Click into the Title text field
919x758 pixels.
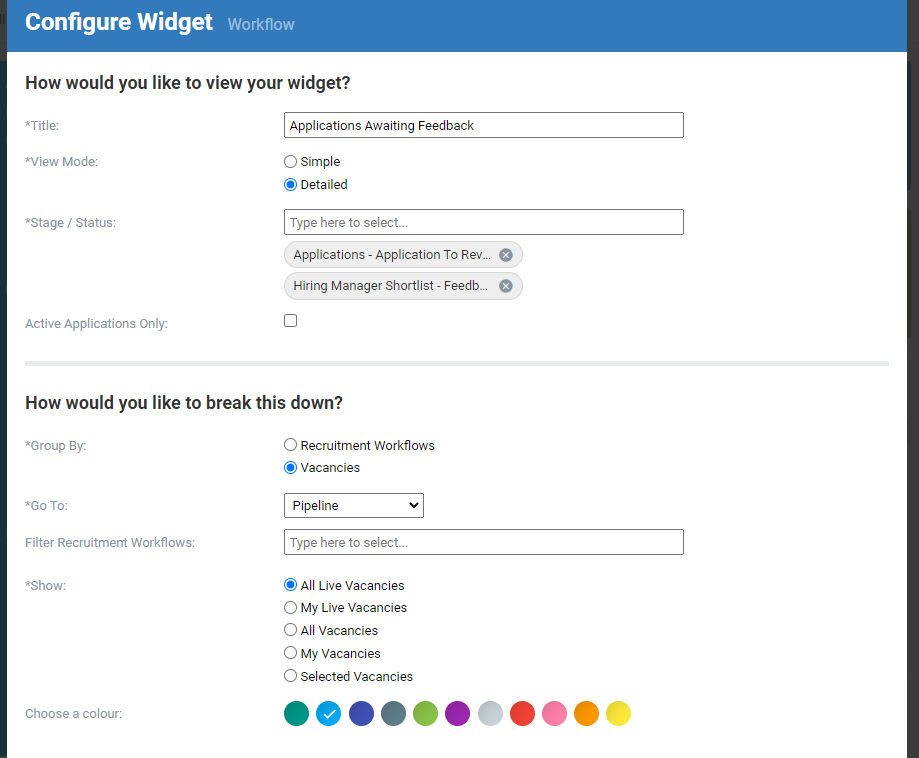[x=484, y=125]
